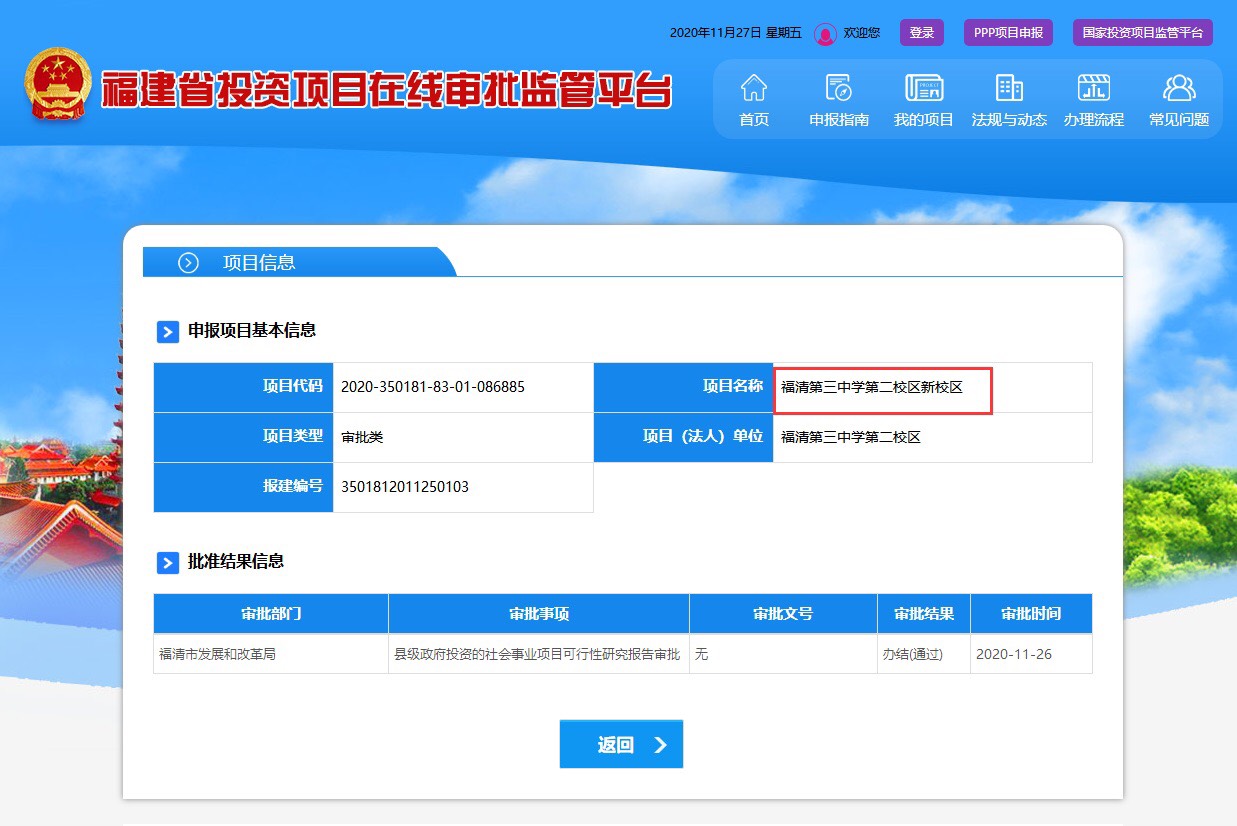Click the 项目名称 label cell
1237x826 pixels.
[x=684, y=387]
